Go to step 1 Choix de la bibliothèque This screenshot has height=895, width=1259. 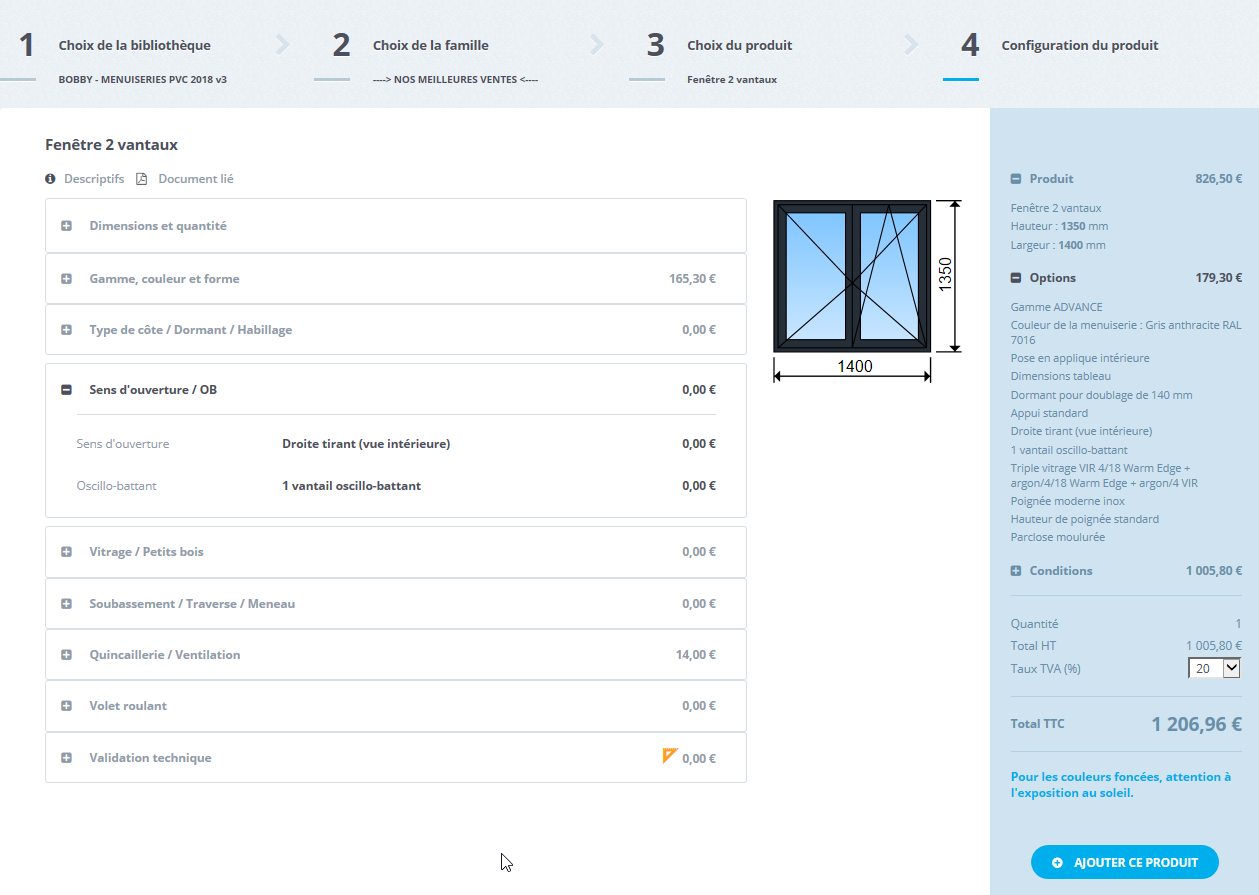click(x=134, y=45)
